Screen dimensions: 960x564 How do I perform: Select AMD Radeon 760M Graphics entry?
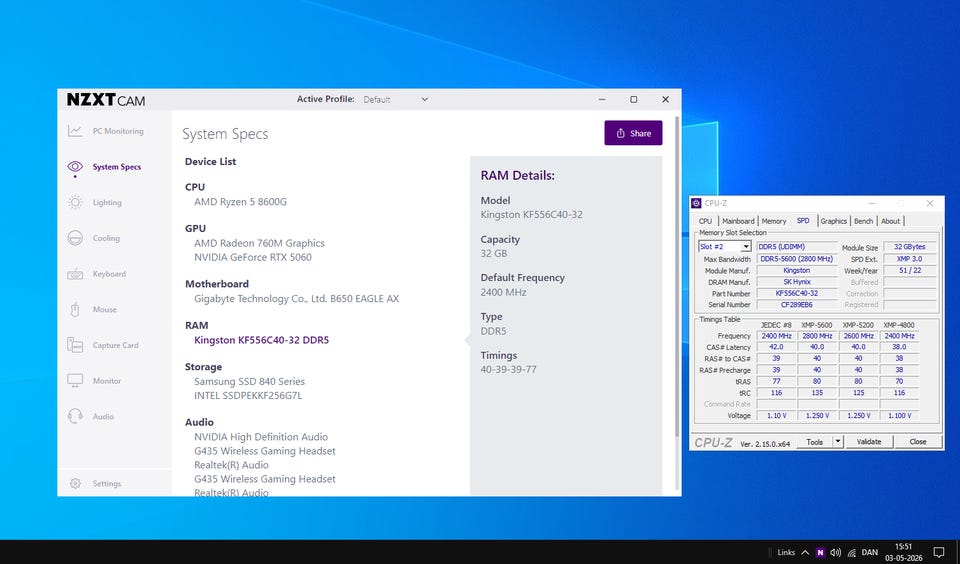[259, 243]
